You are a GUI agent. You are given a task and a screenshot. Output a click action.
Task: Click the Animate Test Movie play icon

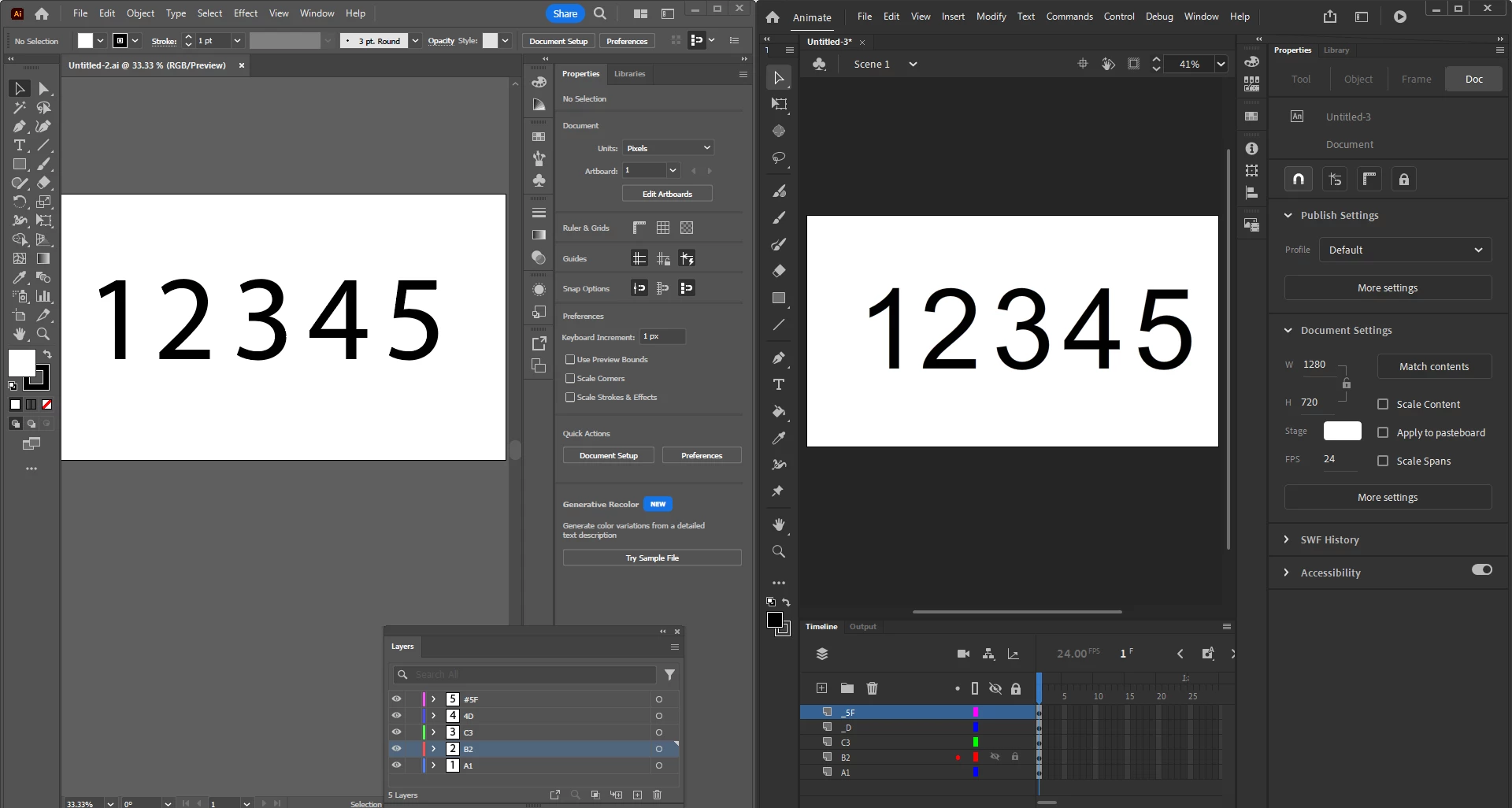point(1400,17)
